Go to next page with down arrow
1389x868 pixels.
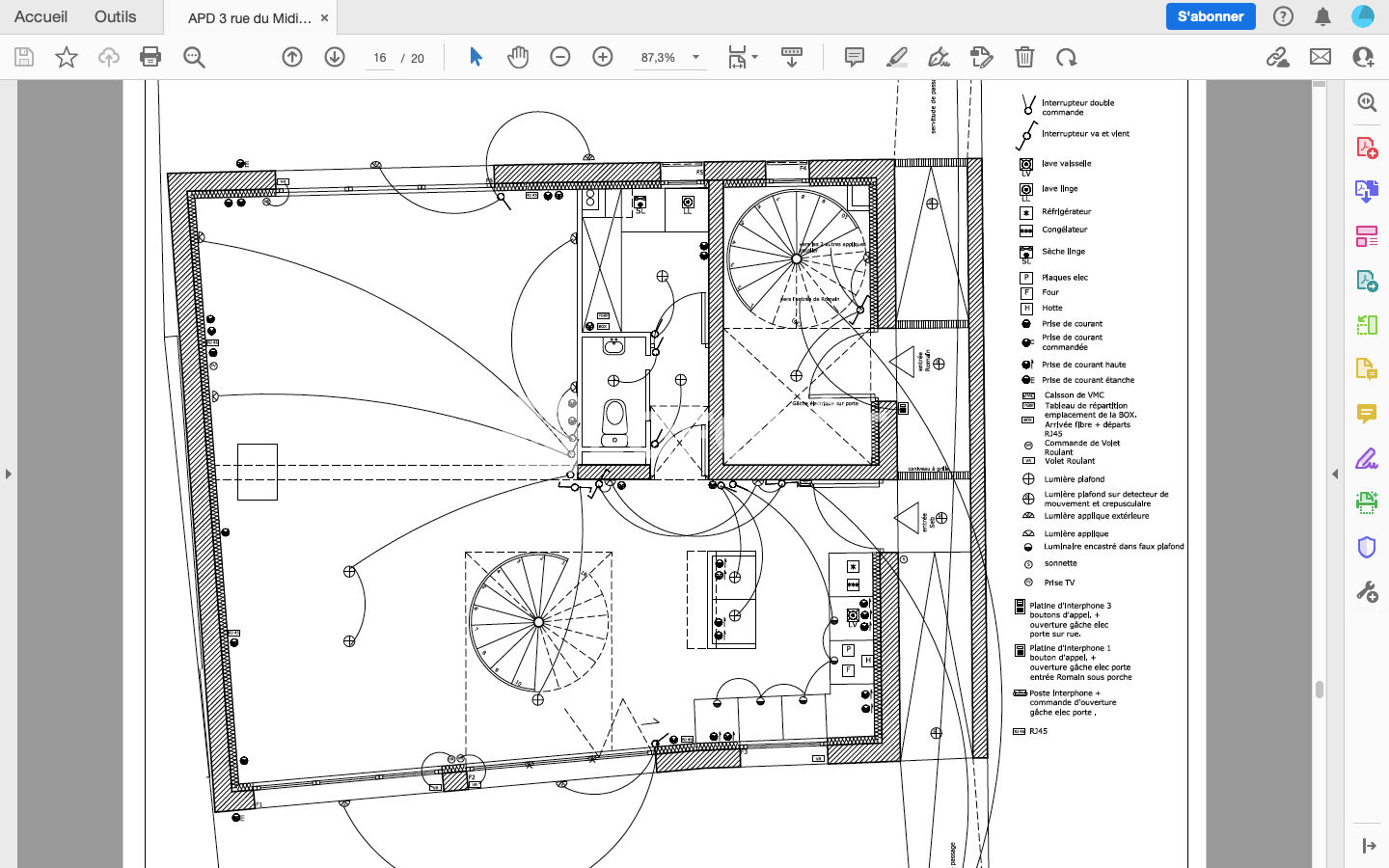click(x=335, y=58)
